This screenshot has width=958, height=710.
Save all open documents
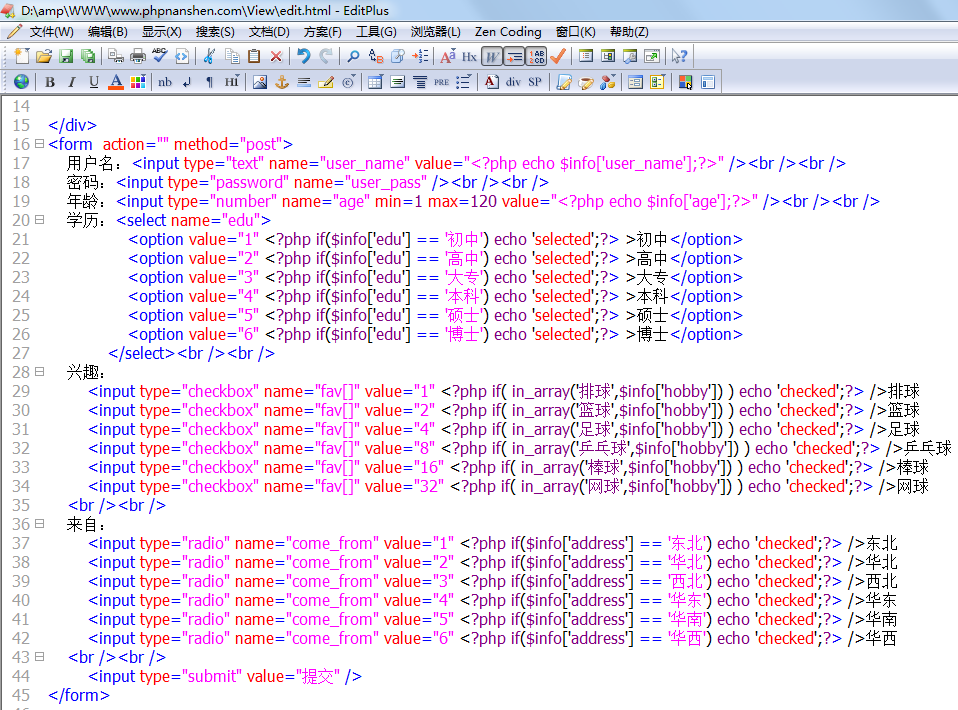click(88, 56)
